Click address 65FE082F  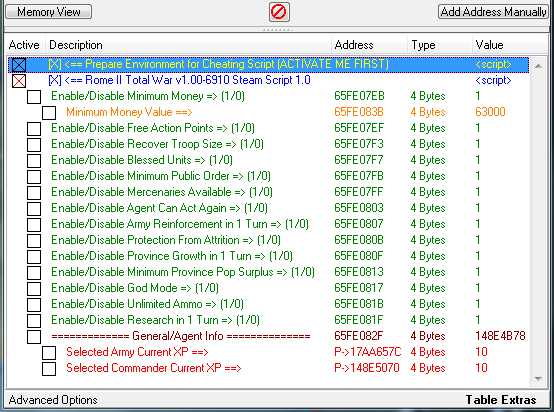click(x=359, y=336)
